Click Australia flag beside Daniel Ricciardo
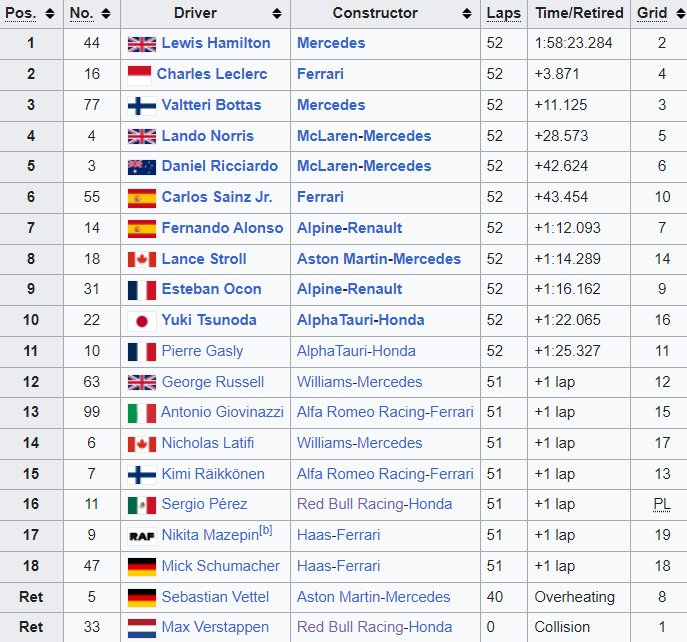Screen dimensions: 687x642 pyautogui.click(x=142, y=167)
